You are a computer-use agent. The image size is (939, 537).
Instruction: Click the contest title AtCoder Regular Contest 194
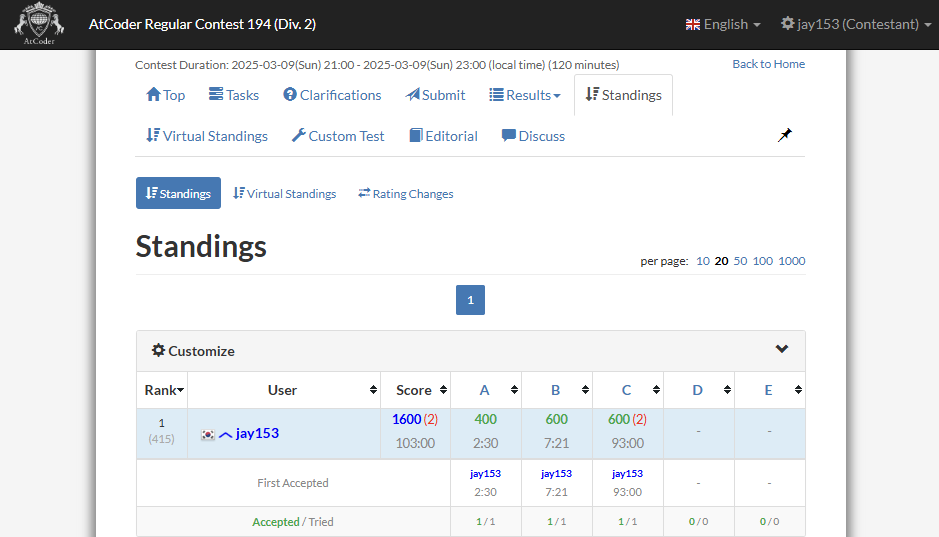202,25
